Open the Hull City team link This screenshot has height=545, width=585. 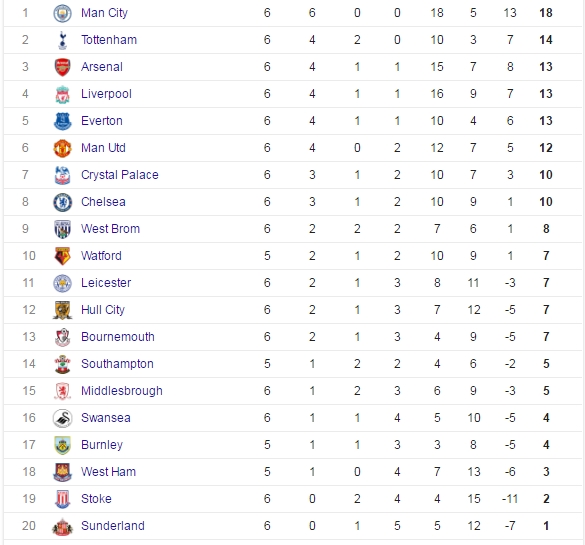103,310
